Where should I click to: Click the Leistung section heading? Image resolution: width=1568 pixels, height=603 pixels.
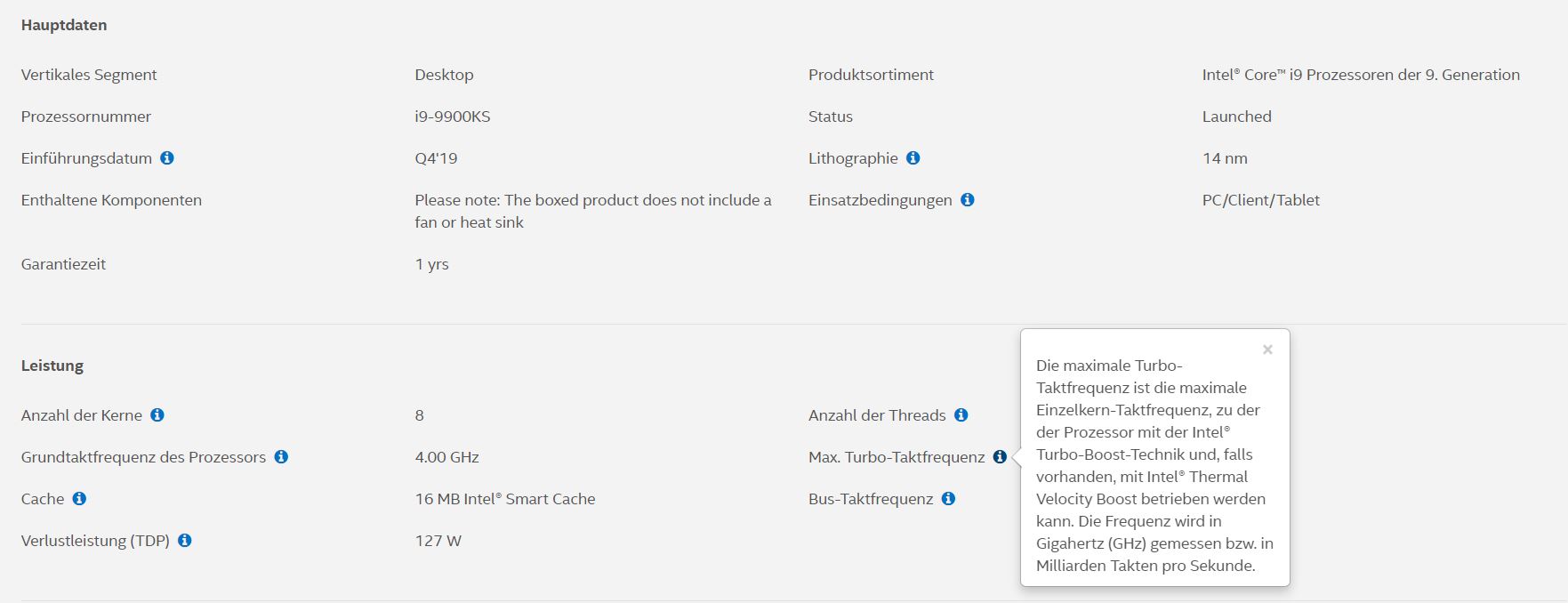point(52,366)
